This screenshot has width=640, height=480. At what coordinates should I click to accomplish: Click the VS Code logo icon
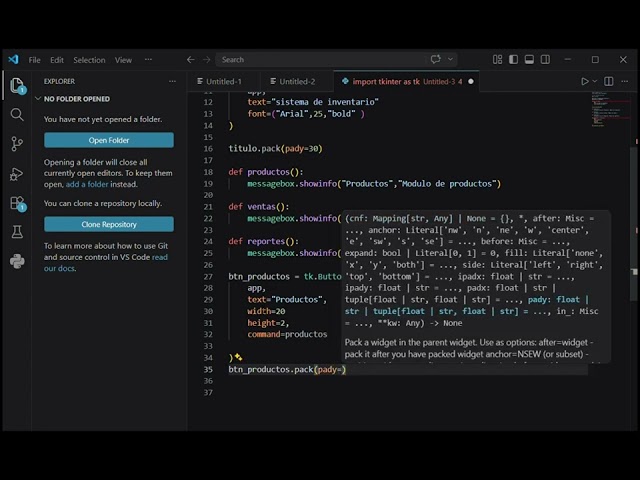click(x=13, y=60)
